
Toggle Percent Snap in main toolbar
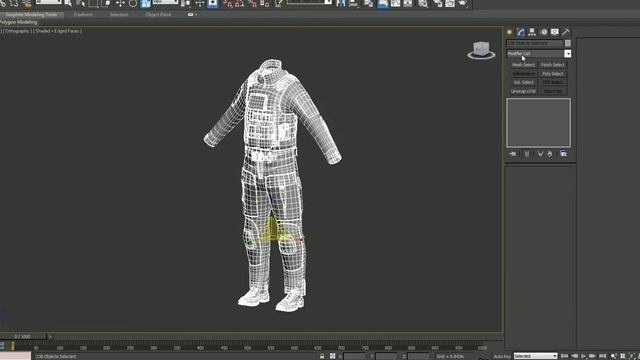click(253, 4)
